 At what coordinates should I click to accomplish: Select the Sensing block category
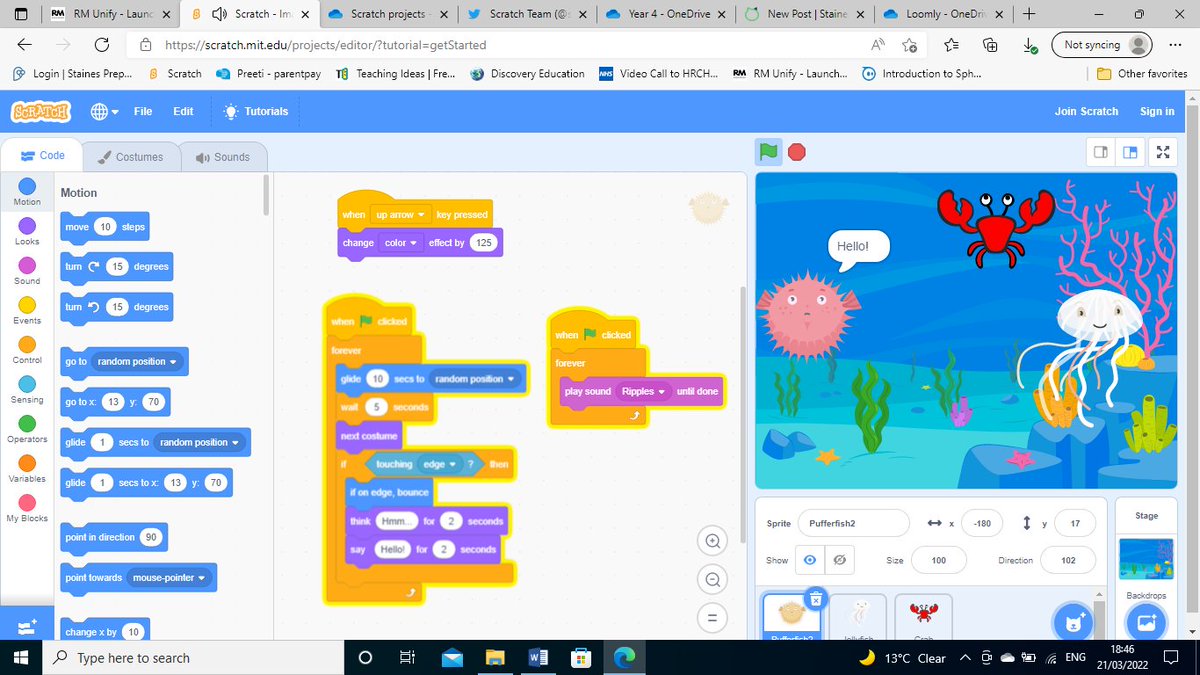tap(27, 390)
